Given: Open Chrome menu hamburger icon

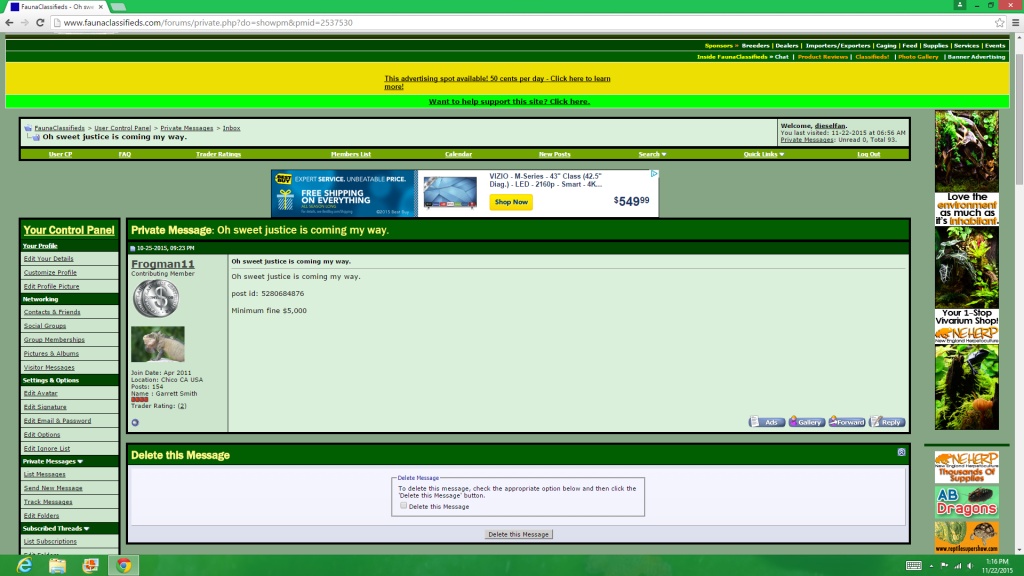Looking at the screenshot, I should pyautogui.click(x=1016, y=22).
